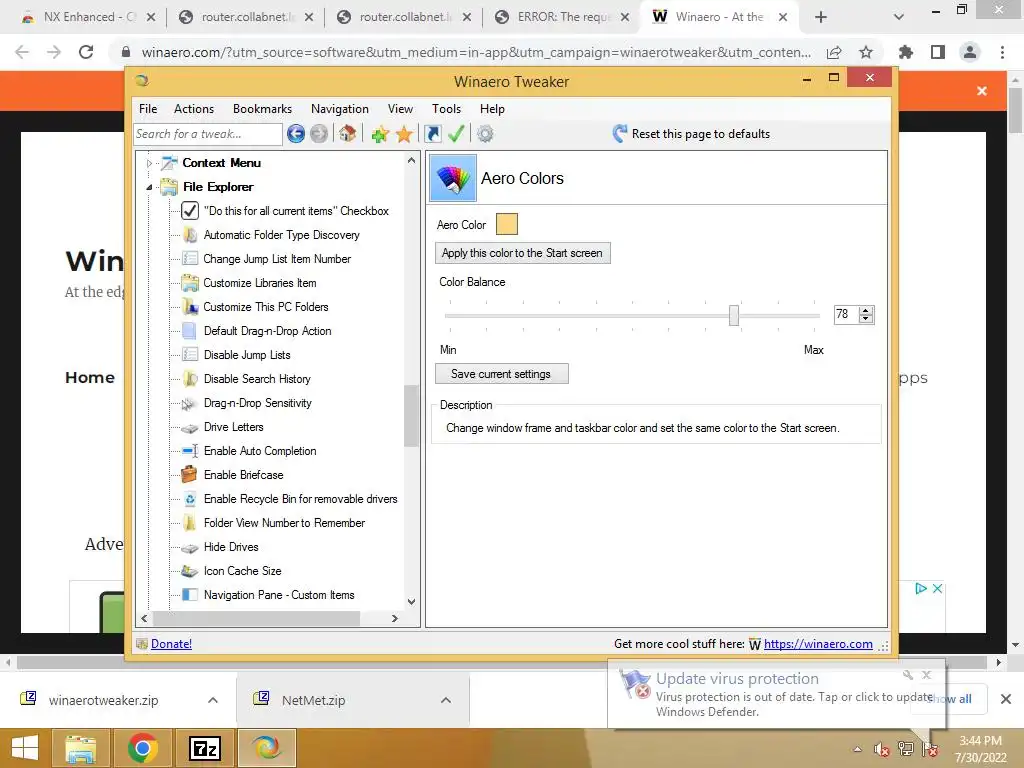Increase Color Balance value with up spinner
Viewport: 1024px width, 768px height.
pos(866,310)
